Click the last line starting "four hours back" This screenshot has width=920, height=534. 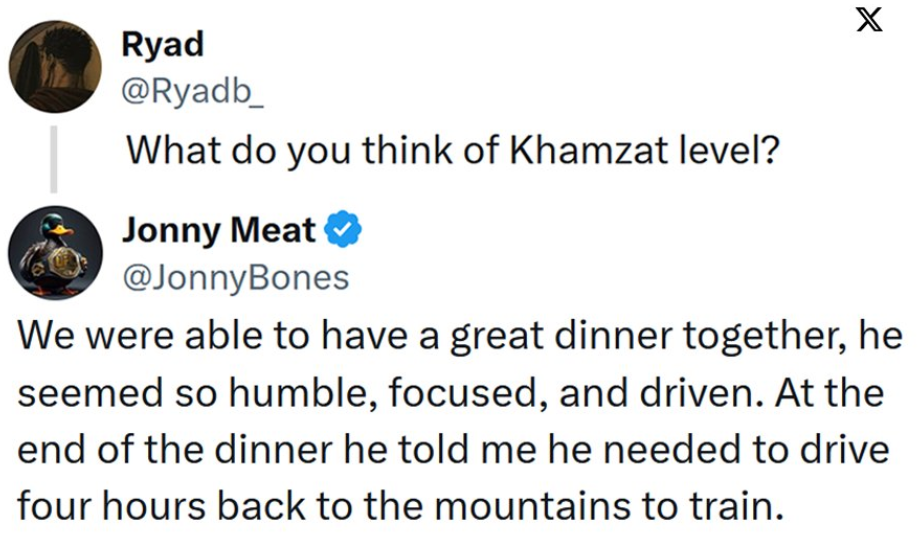(397, 505)
